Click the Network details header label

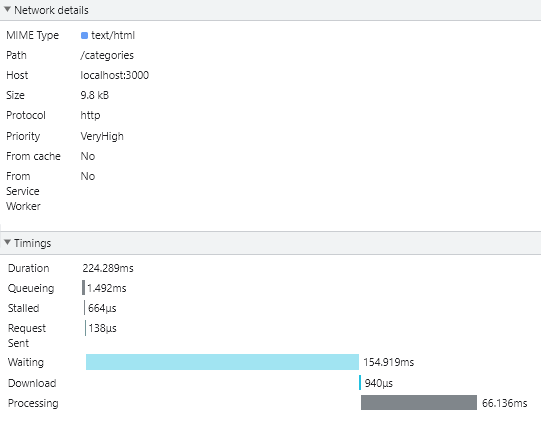pyautogui.click(x=51, y=10)
